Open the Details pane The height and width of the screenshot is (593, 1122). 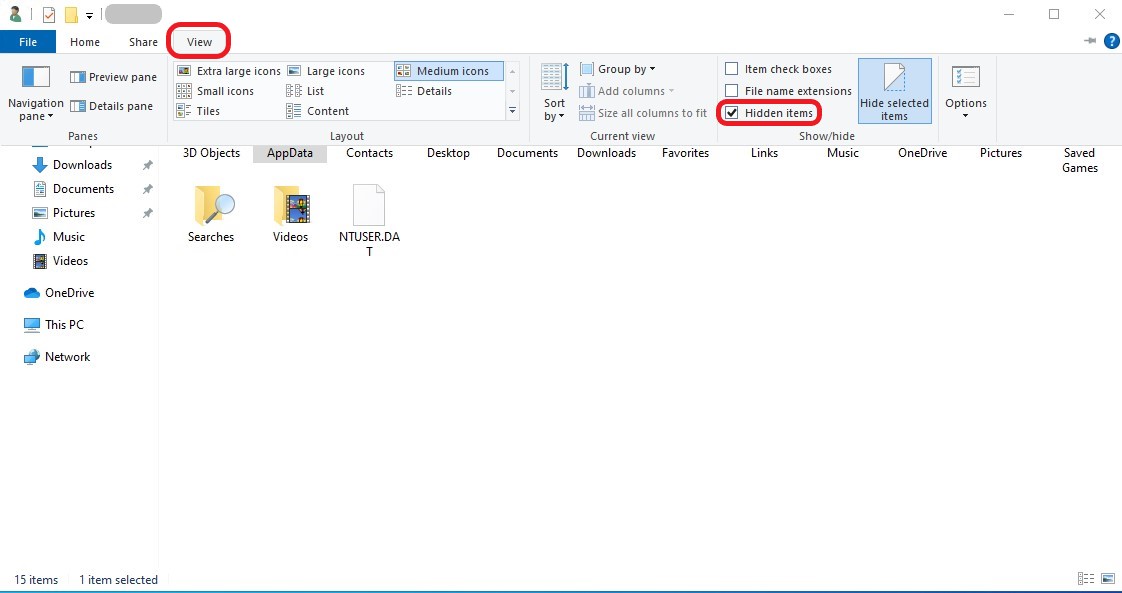click(112, 106)
